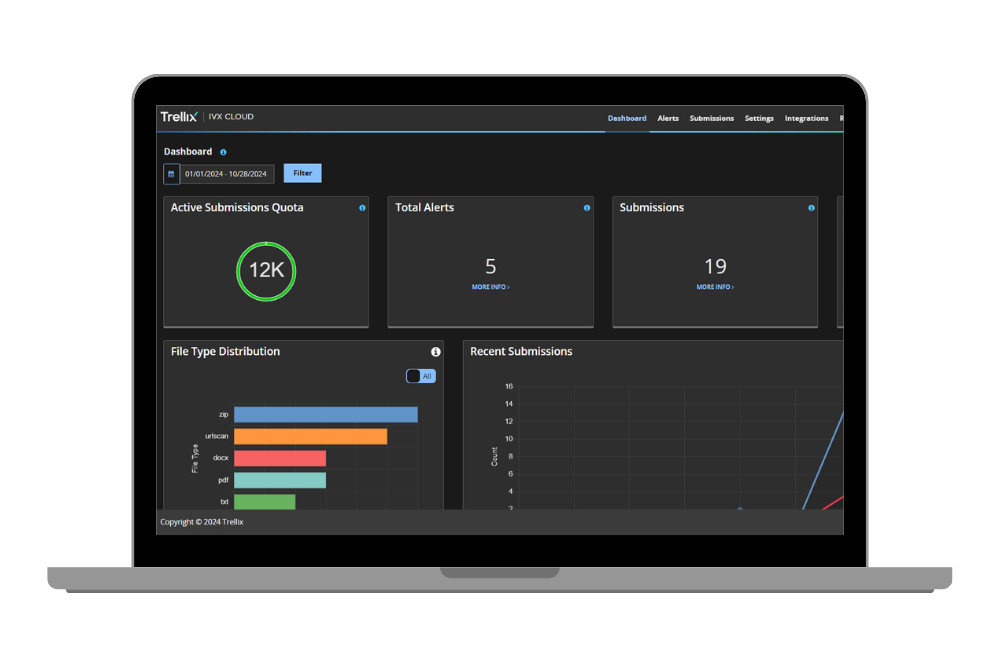Open the calendar date picker icon

171,173
